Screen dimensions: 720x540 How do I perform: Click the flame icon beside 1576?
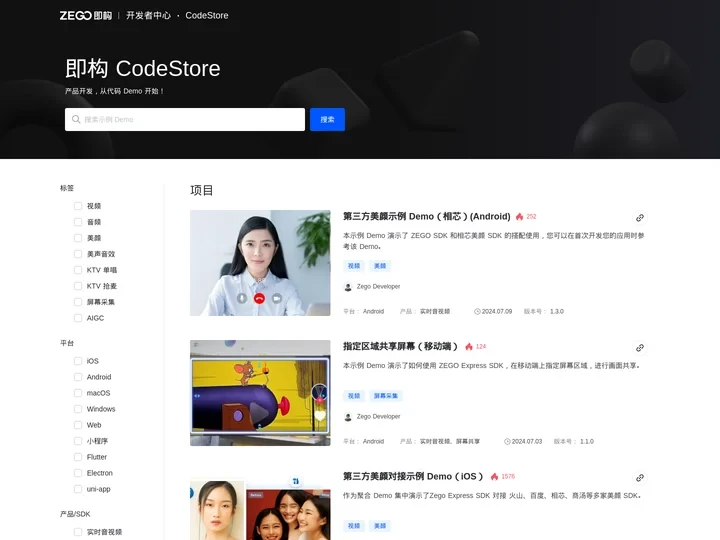[x=495, y=476]
